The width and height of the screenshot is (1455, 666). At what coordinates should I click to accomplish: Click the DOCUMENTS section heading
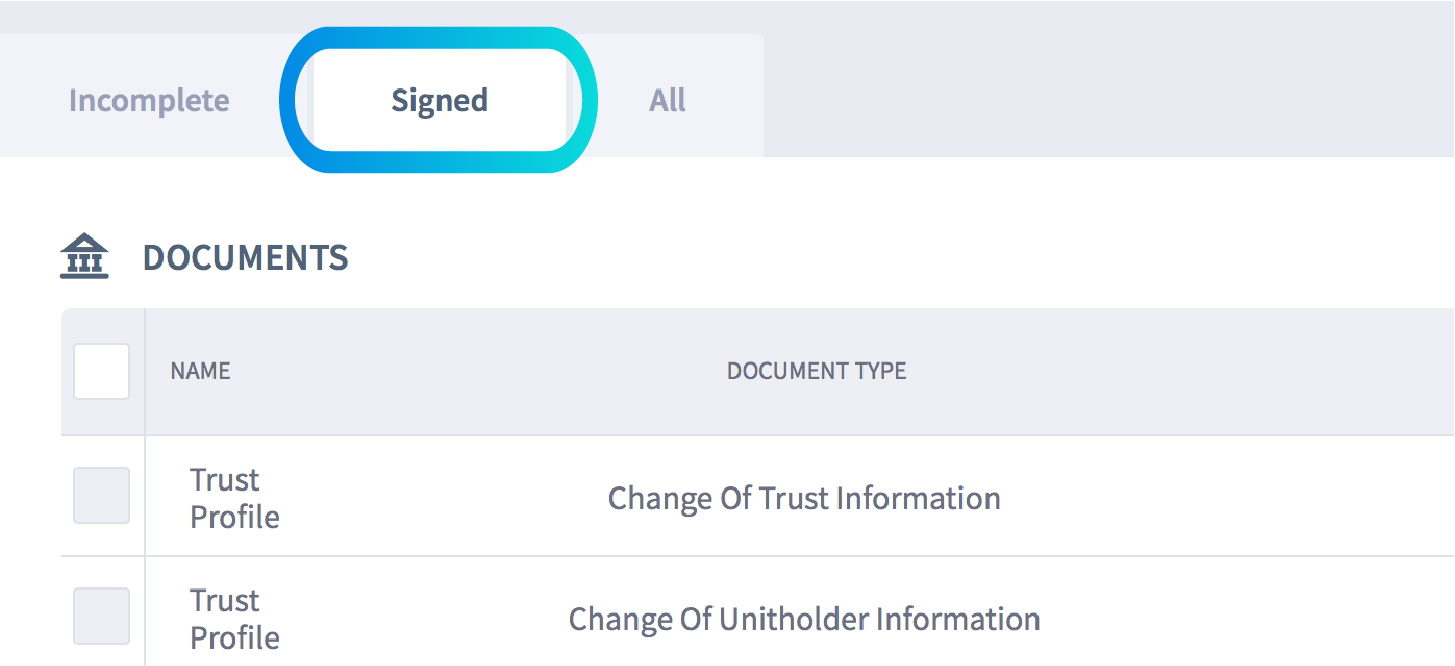[245, 258]
